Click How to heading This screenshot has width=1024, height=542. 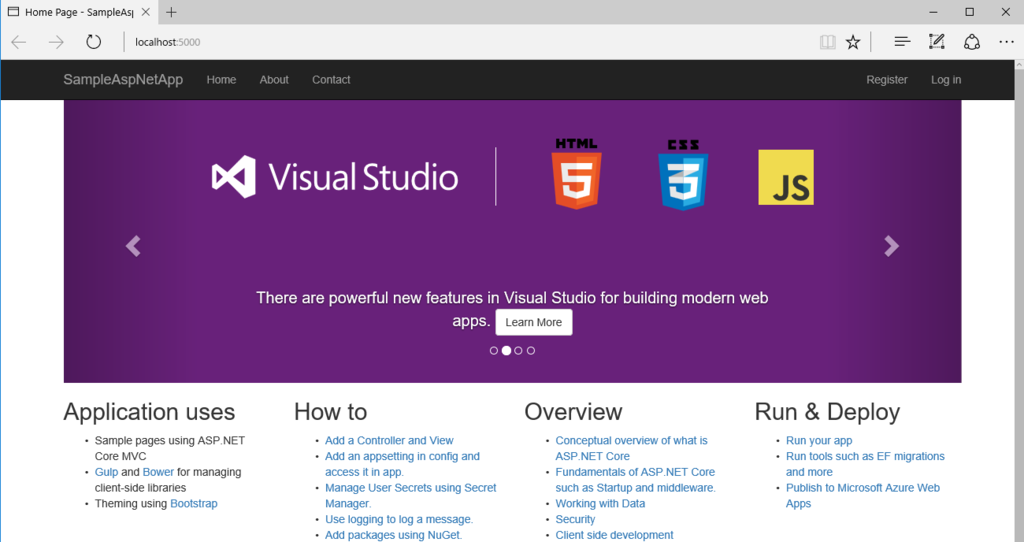[x=330, y=412]
